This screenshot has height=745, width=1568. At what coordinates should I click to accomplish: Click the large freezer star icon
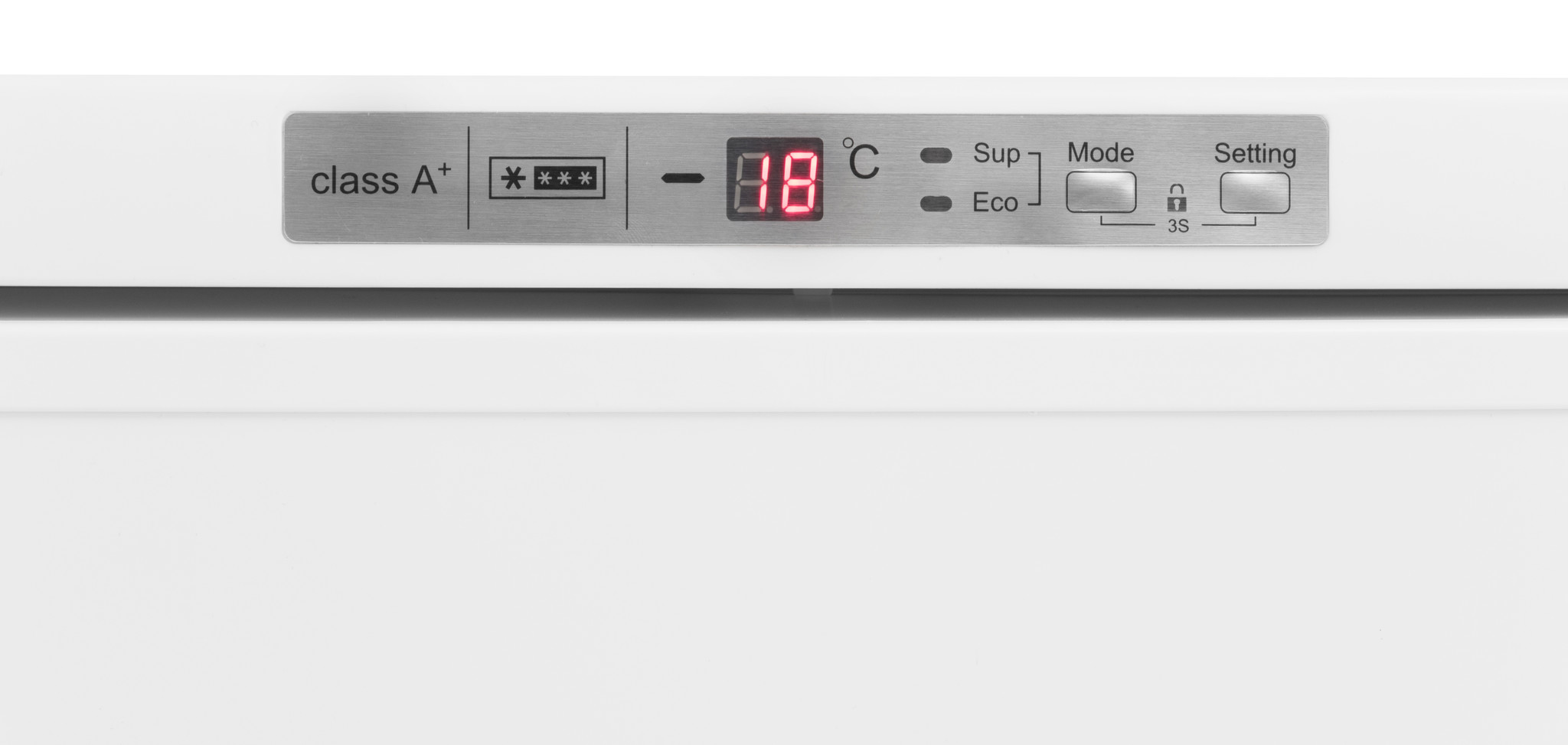[x=513, y=179]
